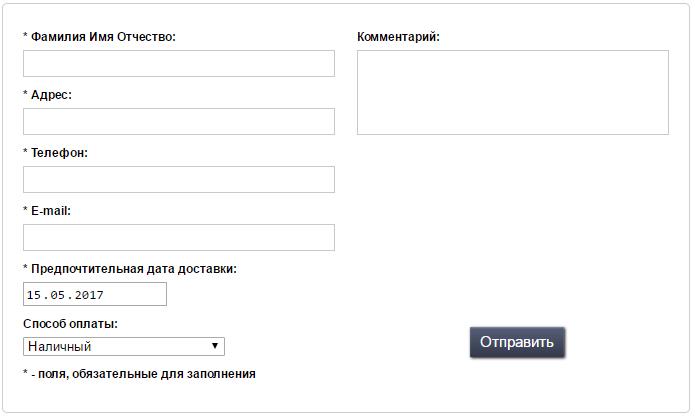
Task: Click into the E-mail field
Action: [x=179, y=238]
